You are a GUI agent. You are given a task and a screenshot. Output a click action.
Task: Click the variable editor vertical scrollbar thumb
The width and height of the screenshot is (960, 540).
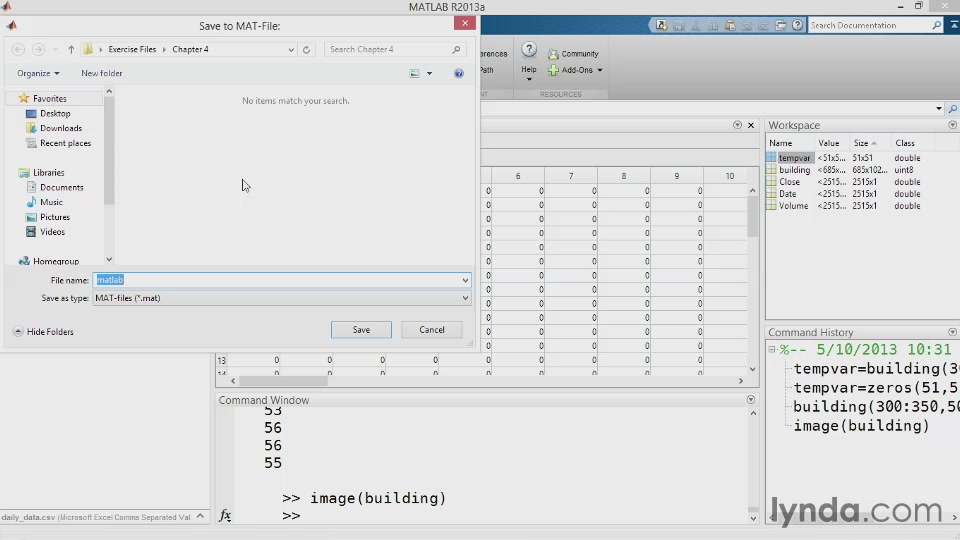point(752,217)
